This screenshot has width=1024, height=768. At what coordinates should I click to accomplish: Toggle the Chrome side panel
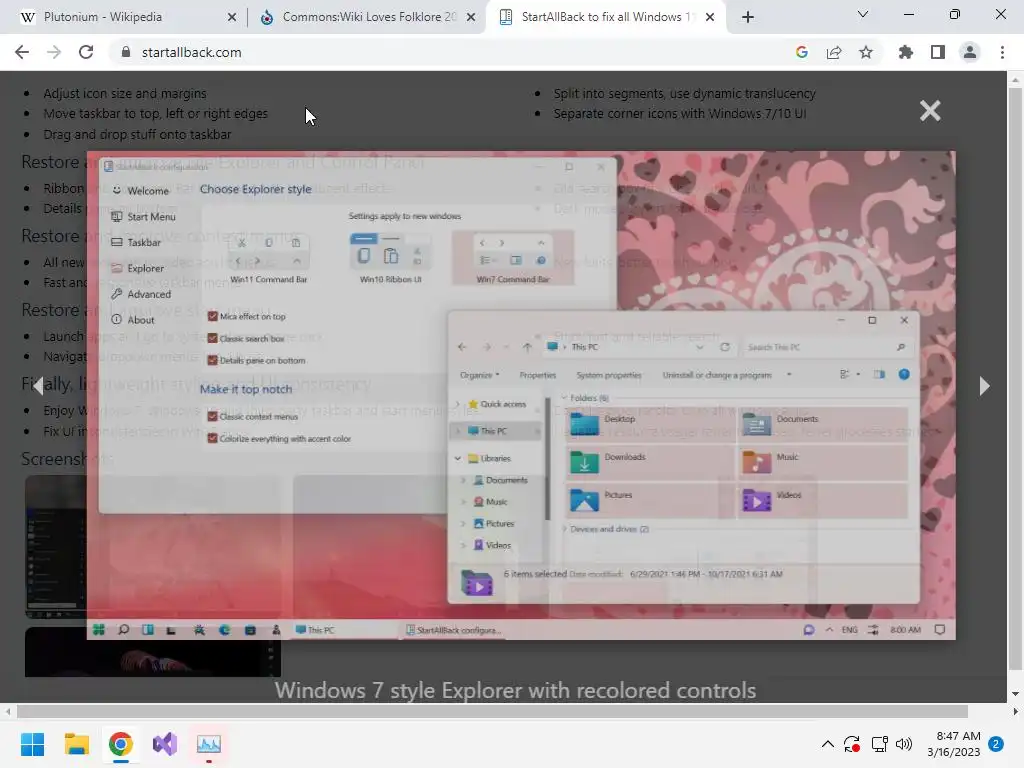(938, 52)
